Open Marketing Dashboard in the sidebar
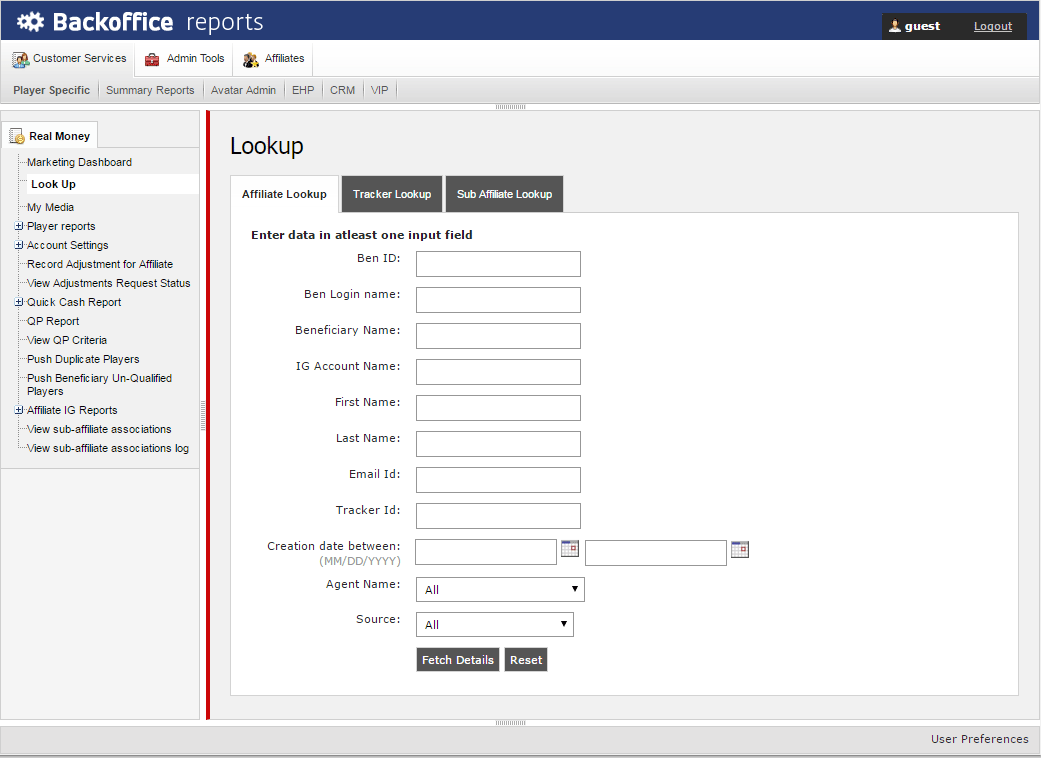Screen dimensions: 1041x758 pos(79,162)
